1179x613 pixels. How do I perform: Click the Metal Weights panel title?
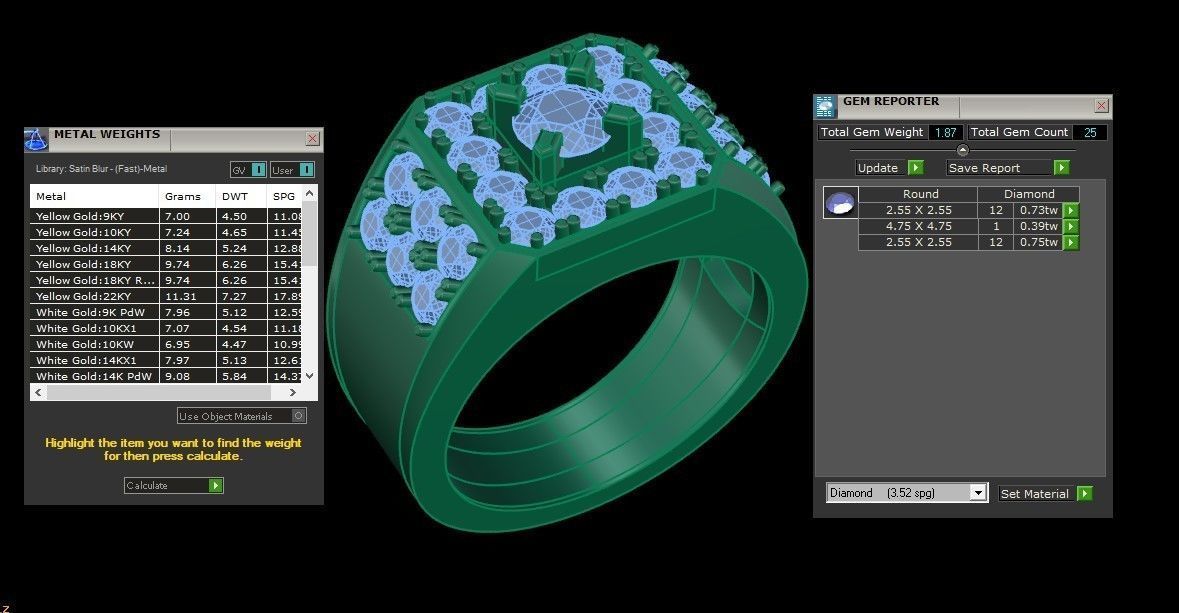(x=107, y=134)
